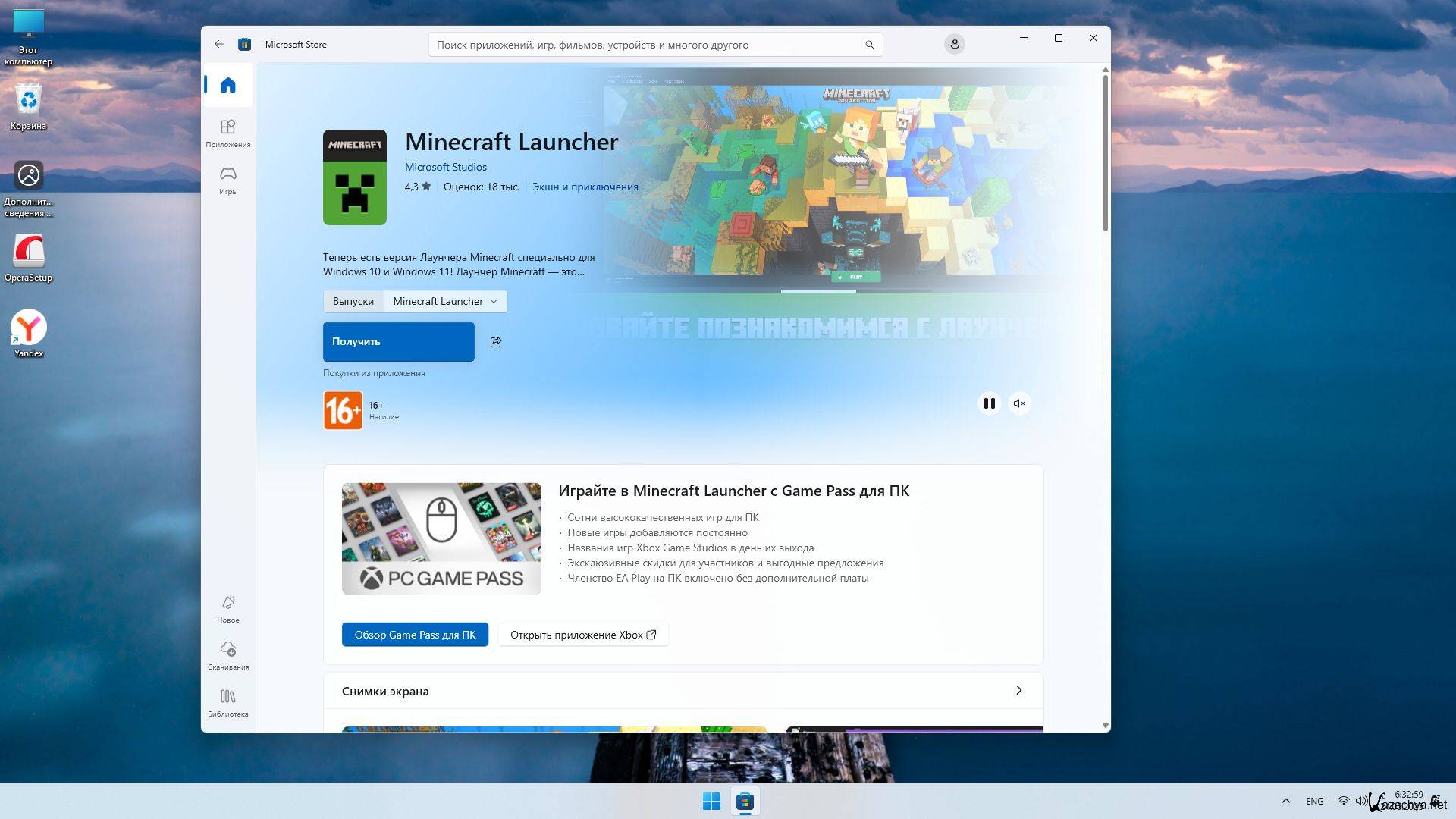Open Приложения section in sidebar
The width and height of the screenshot is (1456, 819).
pyautogui.click(x=227, y=133)
